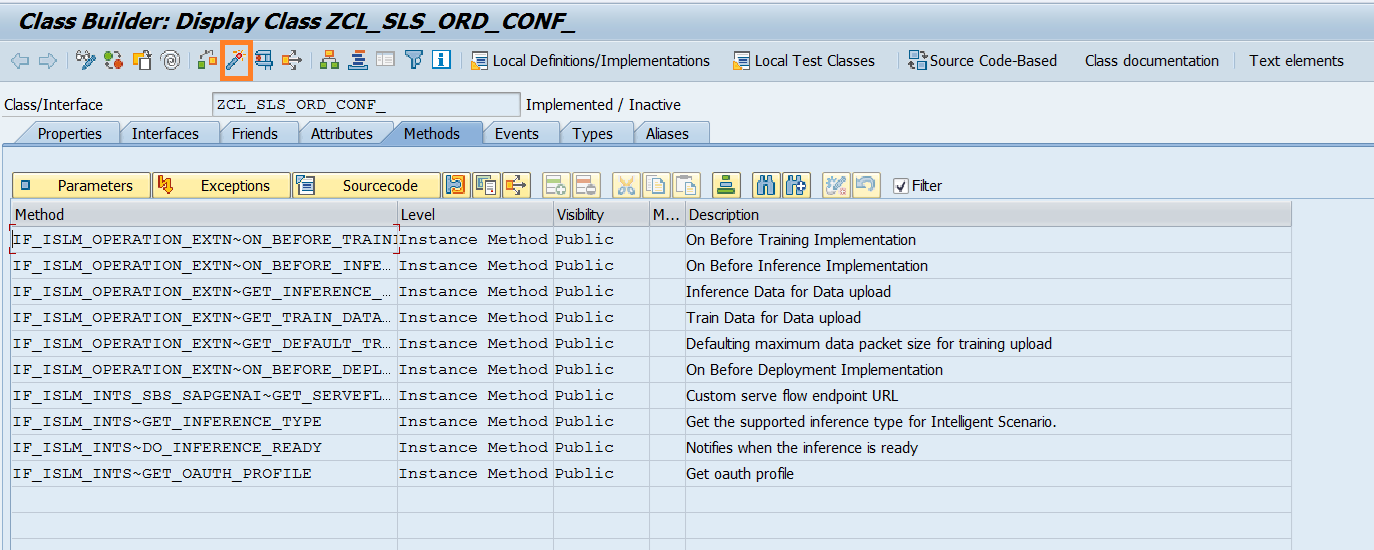The height and width of the screenshot is (550, 1374).
Task: Click the Class/Interface name input field
Action: pos(366,105)
